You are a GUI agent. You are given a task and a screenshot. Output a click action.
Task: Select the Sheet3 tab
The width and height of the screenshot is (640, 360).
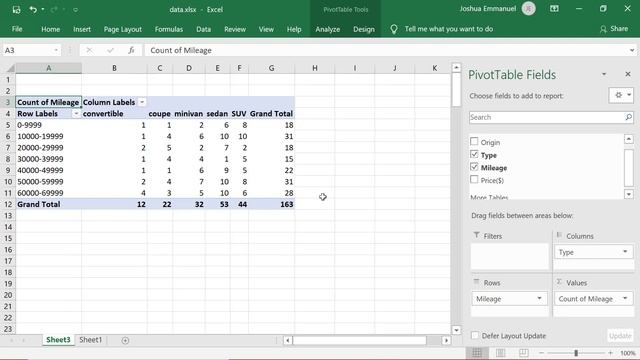58,340
